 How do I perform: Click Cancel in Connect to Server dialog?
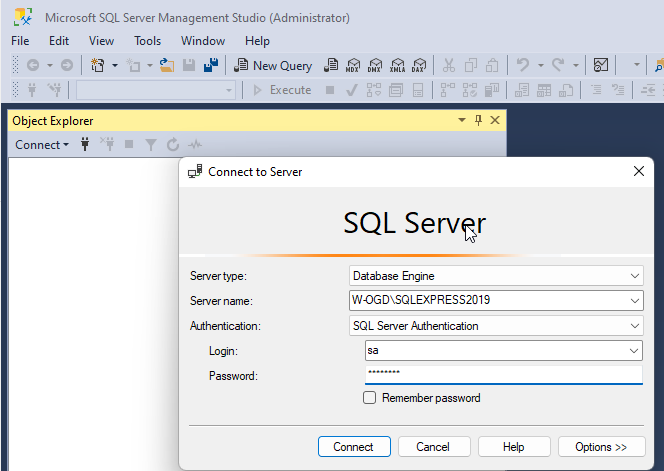(x=433, y=447)
